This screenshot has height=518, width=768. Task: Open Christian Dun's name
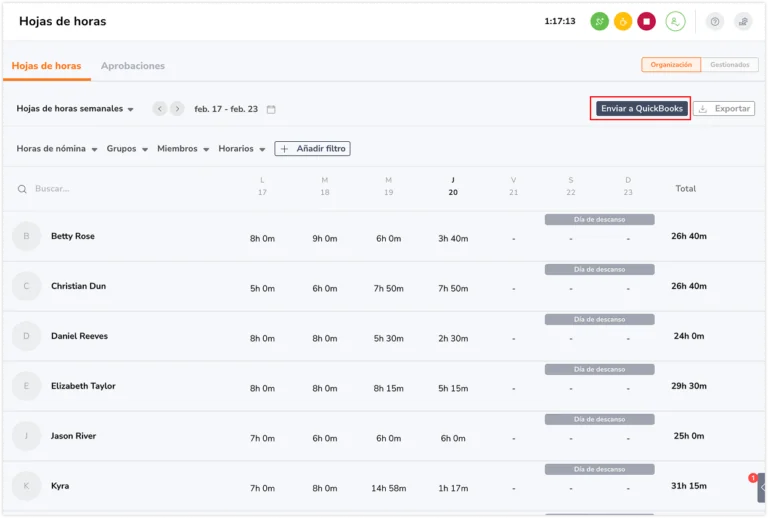click(78, 286)
